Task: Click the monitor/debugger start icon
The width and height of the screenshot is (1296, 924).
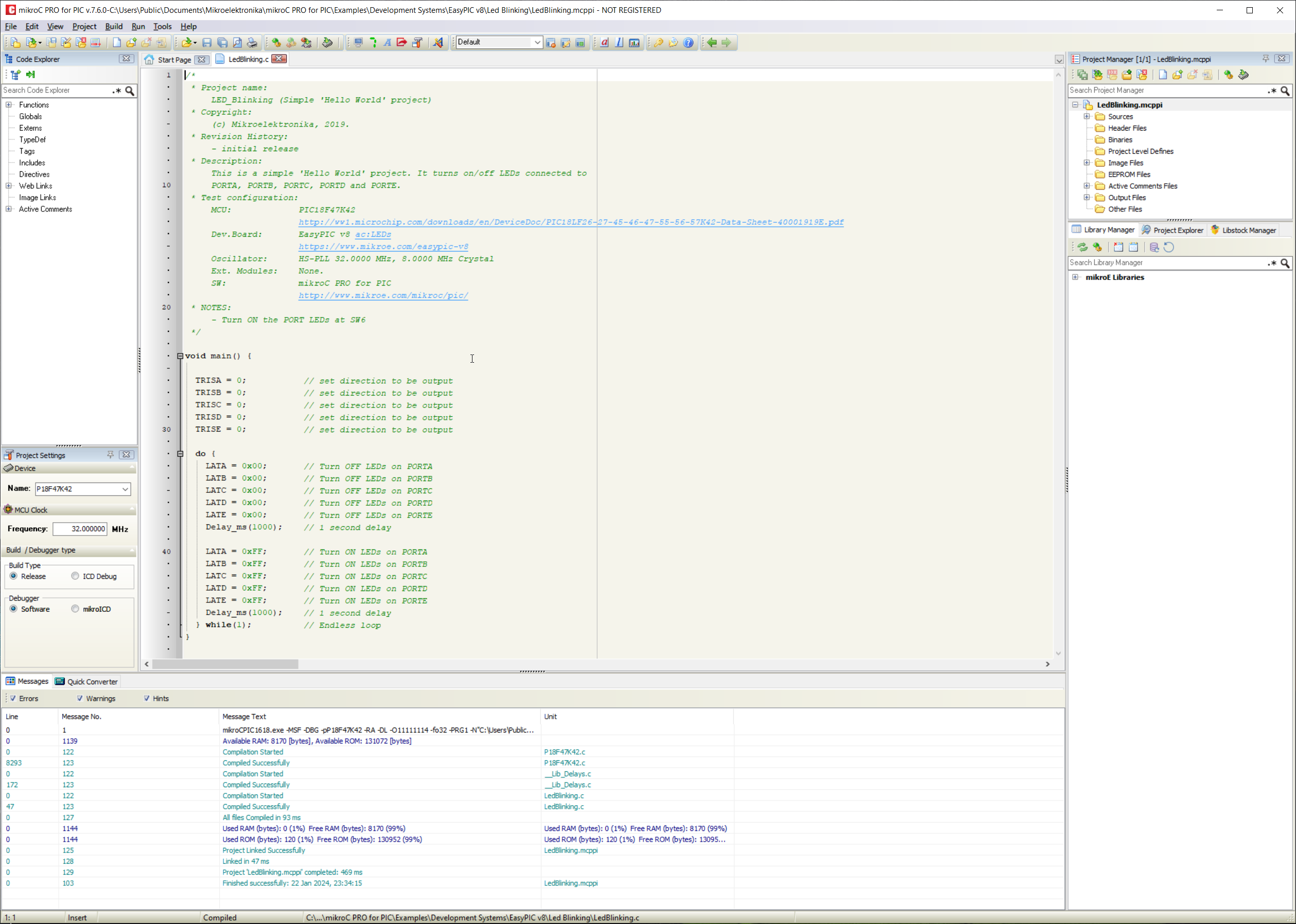Action: pos(358,42)
